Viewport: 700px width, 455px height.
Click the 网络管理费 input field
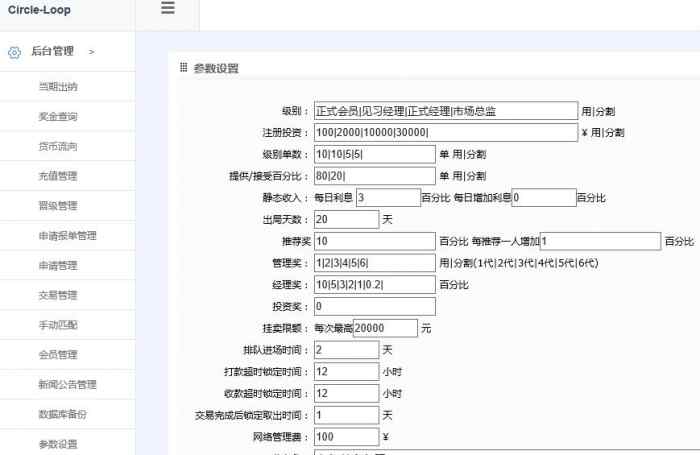point(346,437)
